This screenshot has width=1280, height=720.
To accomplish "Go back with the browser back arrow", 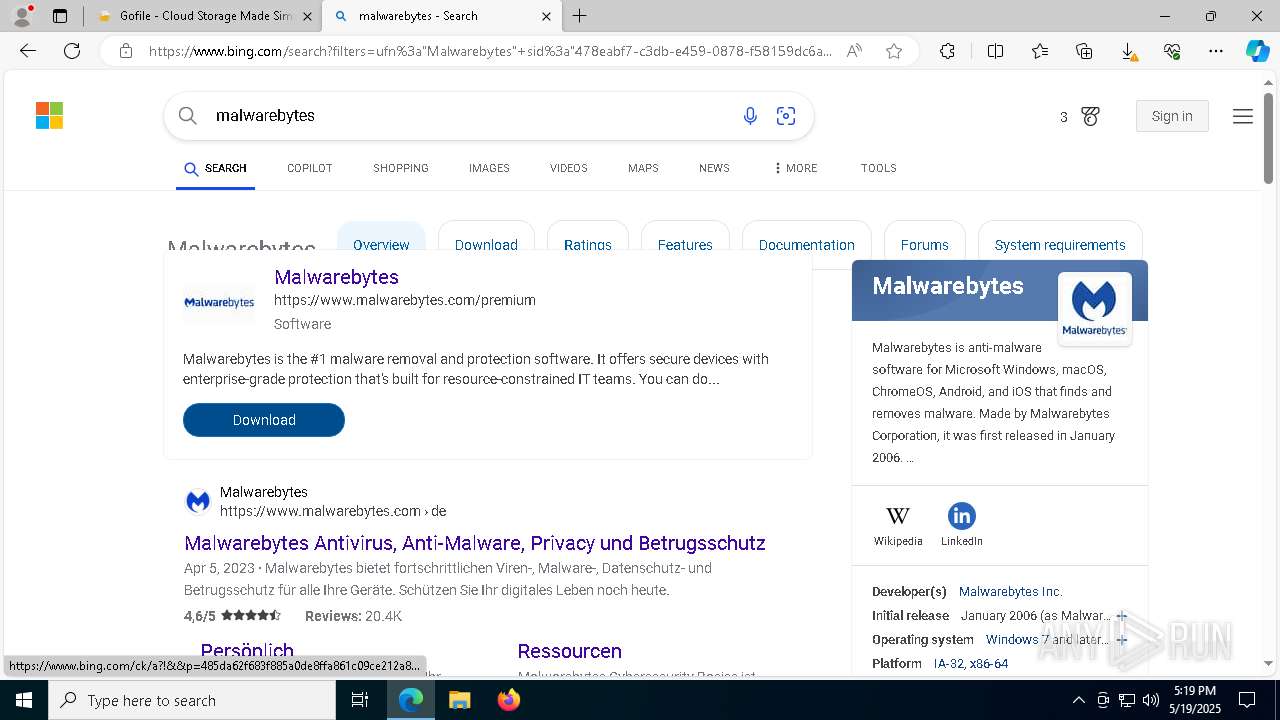I will tap(28, 51).
